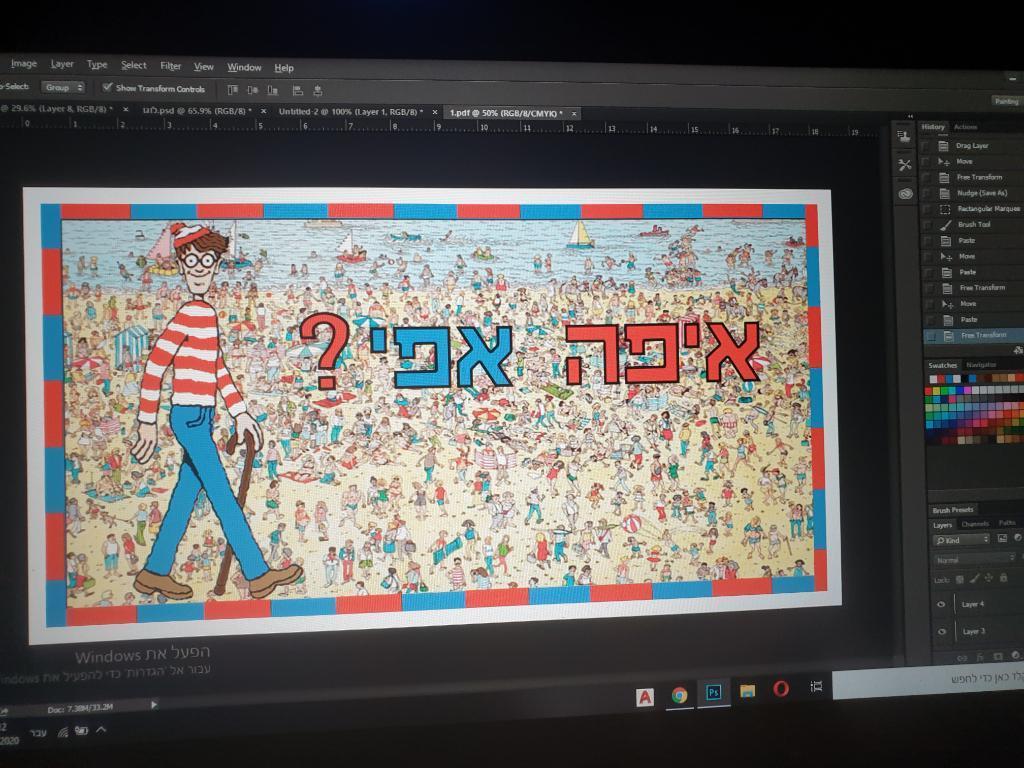This screenshot has width=1024, height=768.
Task: Show hidden system tray icons chevron
Action: 101,730
